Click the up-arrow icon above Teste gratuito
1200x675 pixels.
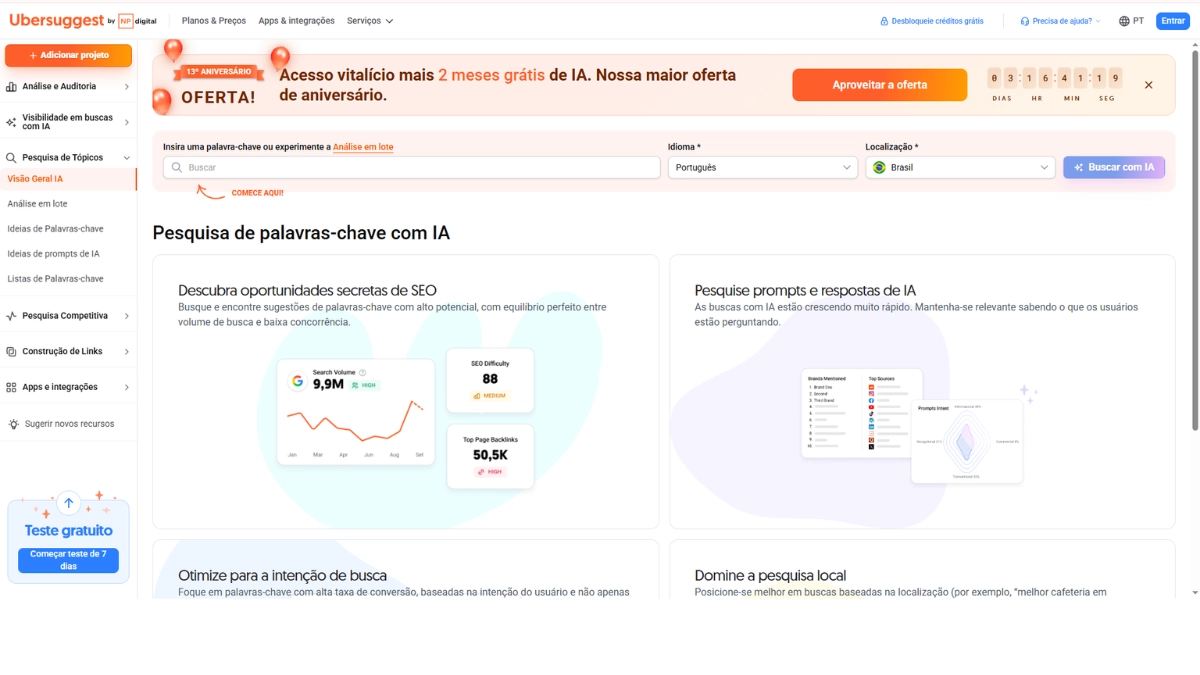68,503
